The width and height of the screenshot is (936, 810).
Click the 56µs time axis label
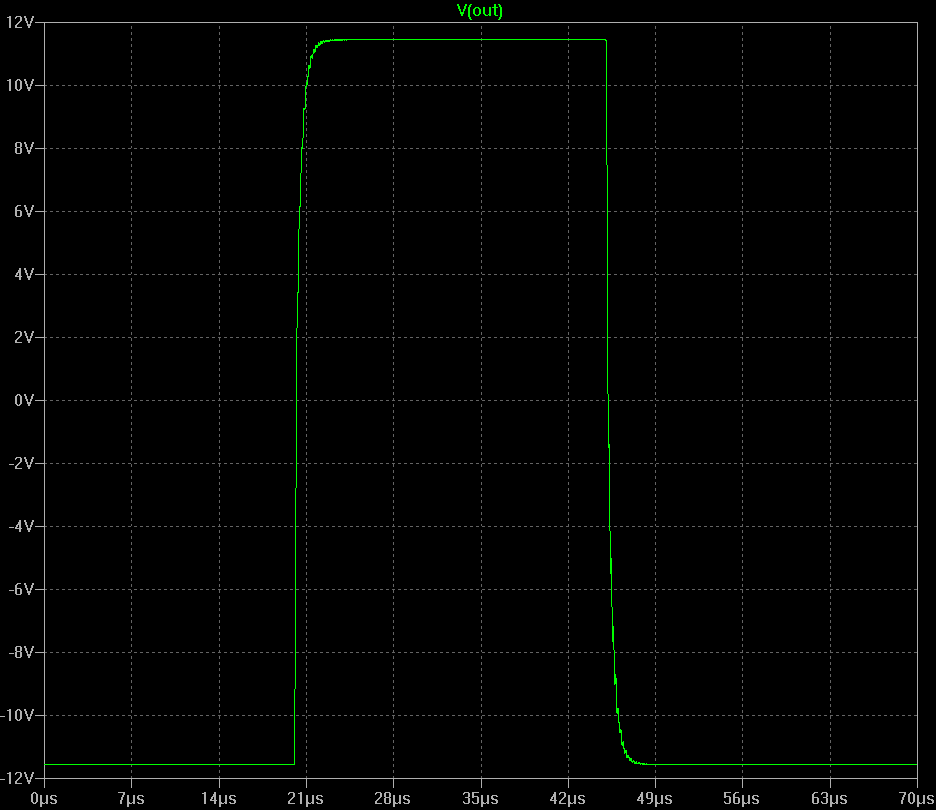tap(742, 799)
